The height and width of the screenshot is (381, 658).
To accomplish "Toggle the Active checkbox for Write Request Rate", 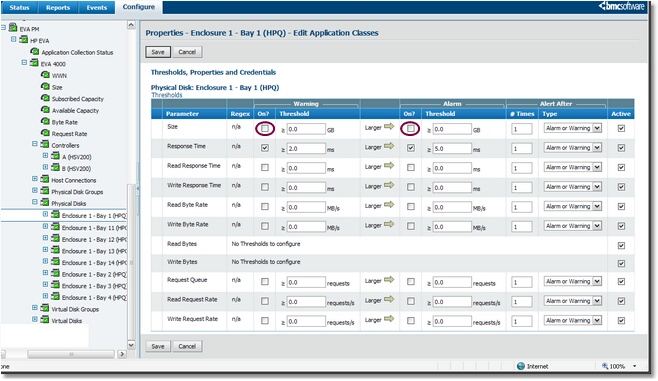I will coord(621,321).
